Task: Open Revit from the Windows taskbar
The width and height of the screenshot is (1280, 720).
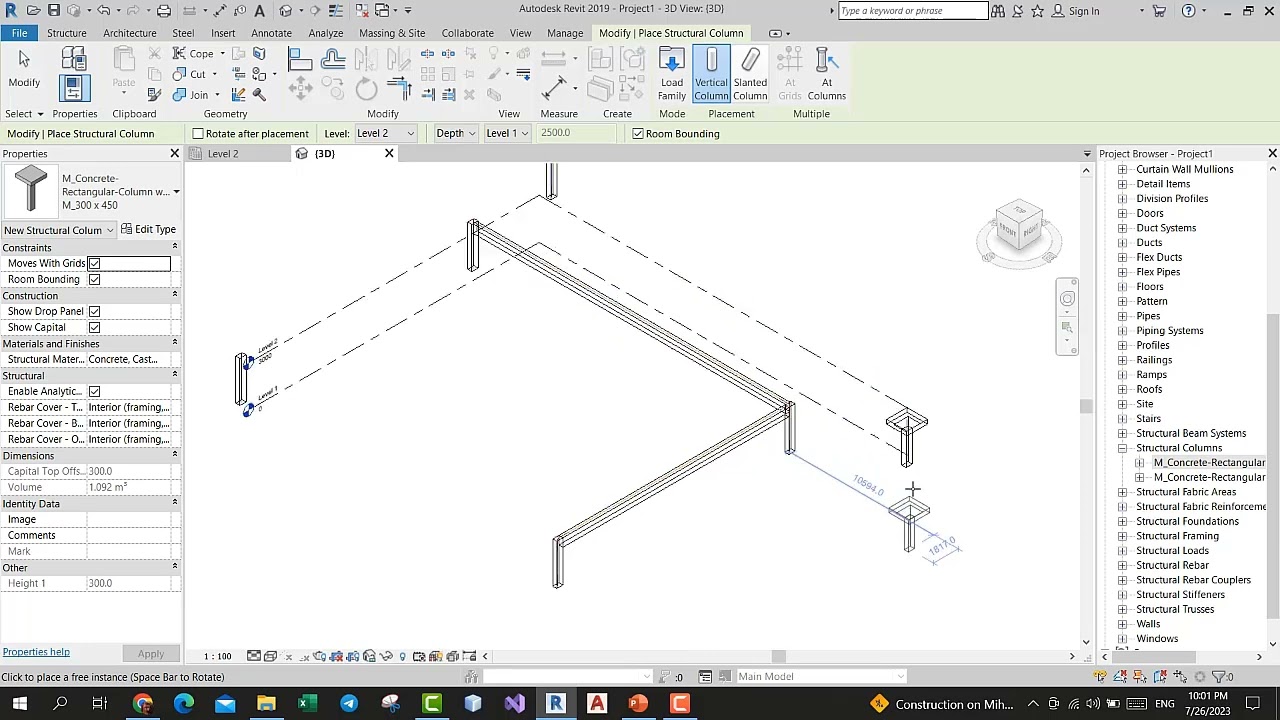Action: 555,704
